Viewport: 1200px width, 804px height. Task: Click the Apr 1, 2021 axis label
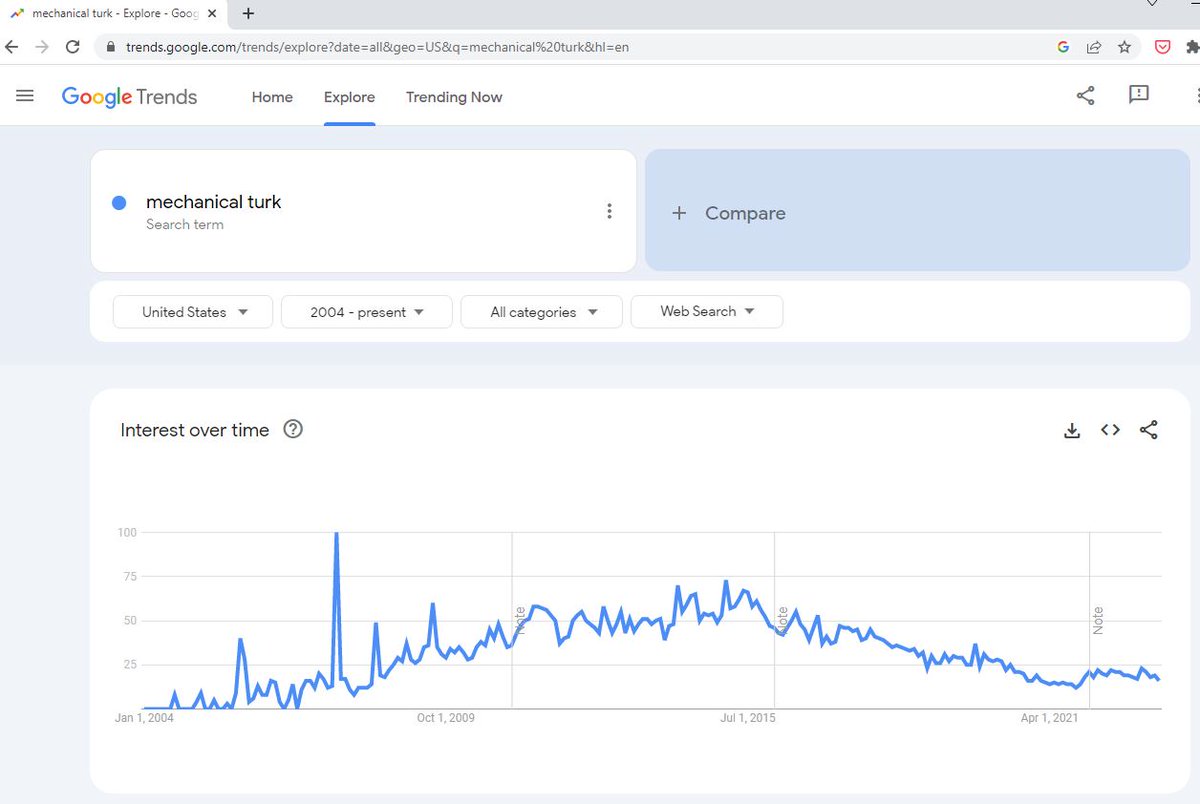point(1050,718)
